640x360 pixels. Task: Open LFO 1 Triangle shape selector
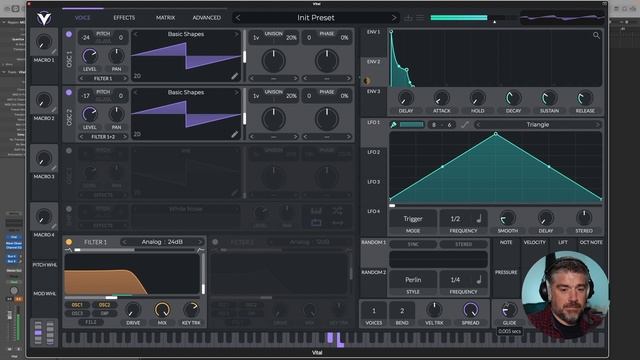538,124
